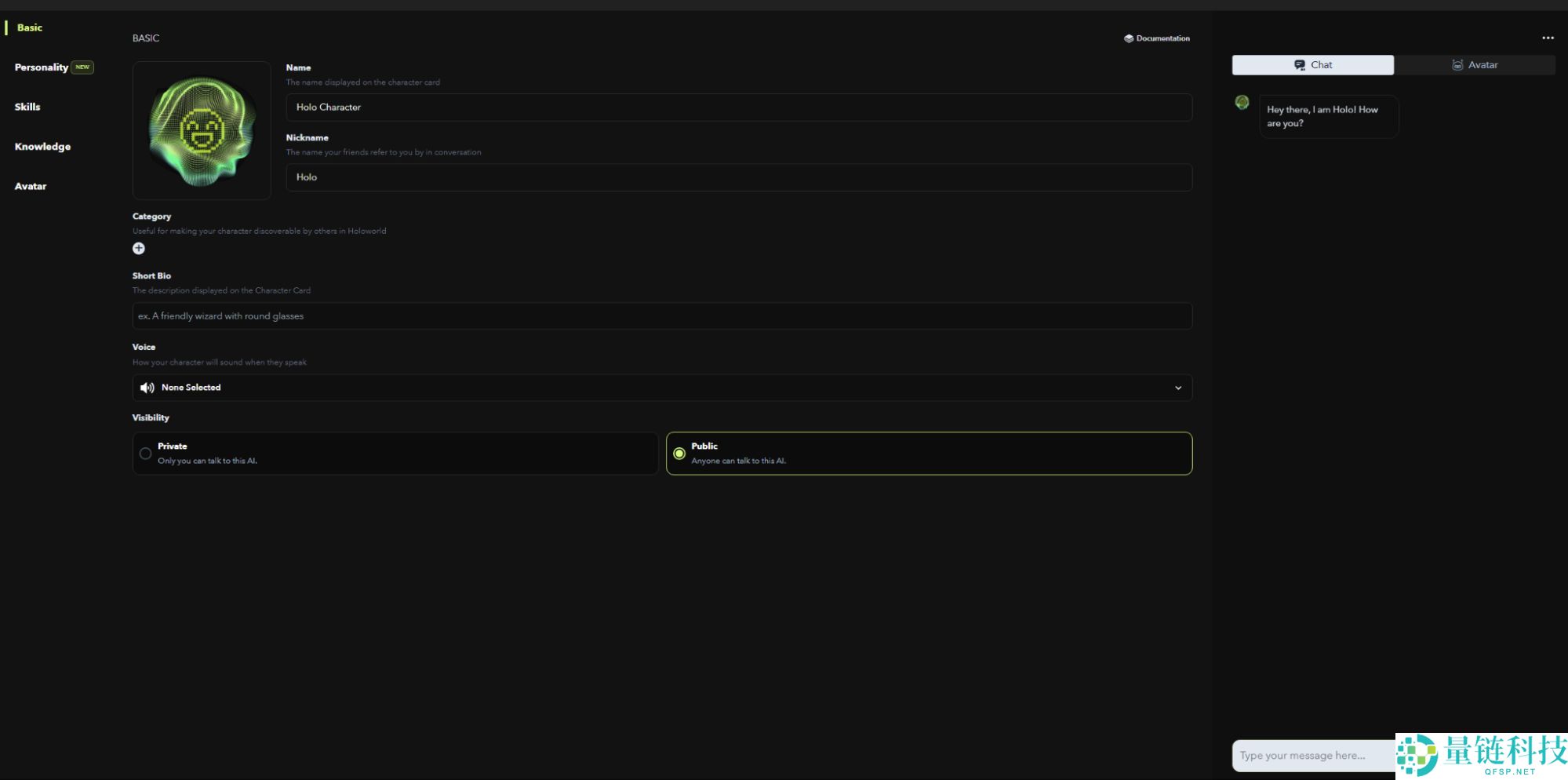The width and height of the screenshot is (1568, 780).
Task: Go to the Knowledge section in sidebar
Action: (x=42, y=147)
